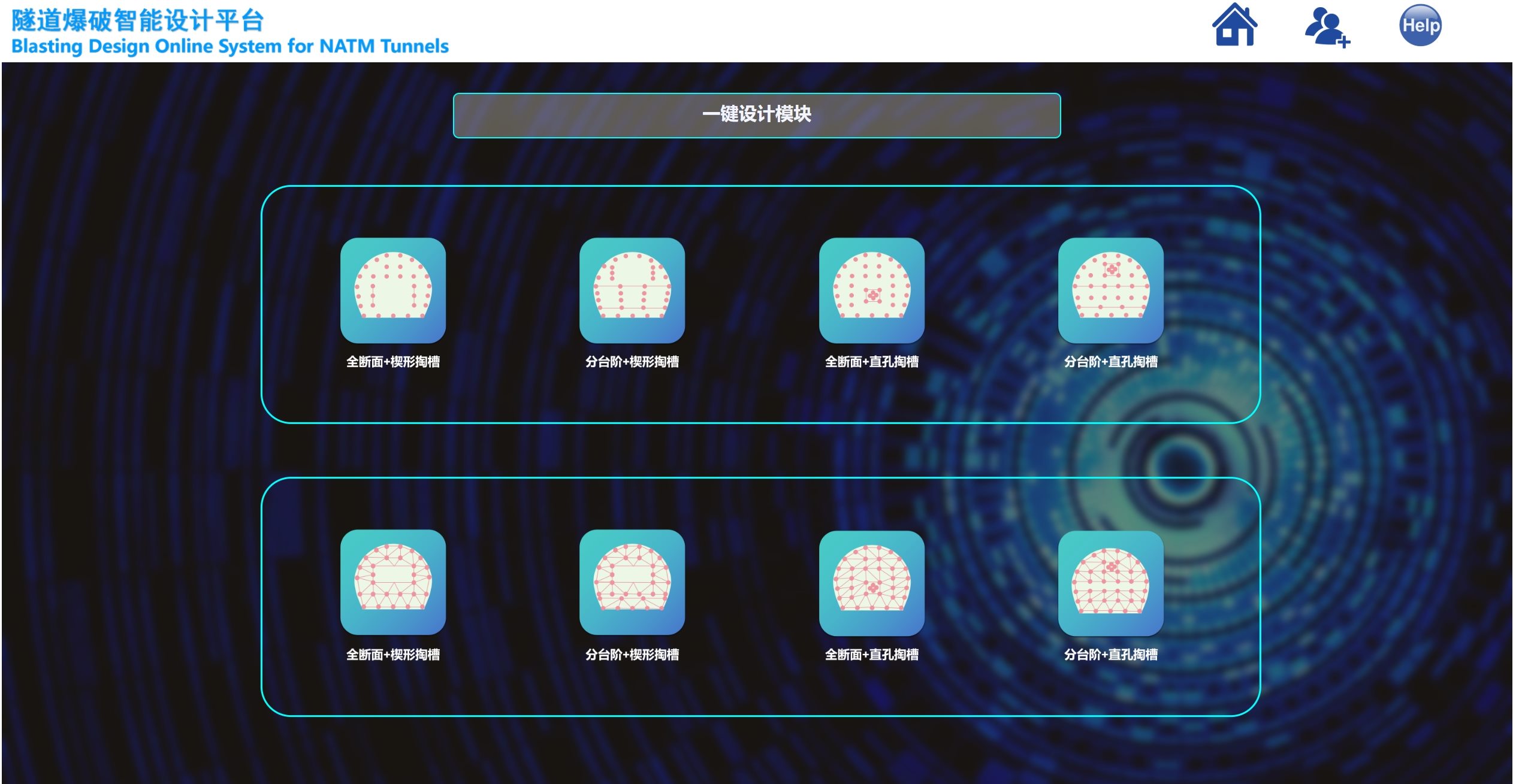Viewport: 1516px width, 784px height.
Task: Go to home via house icon
Action: [1234, 25]
